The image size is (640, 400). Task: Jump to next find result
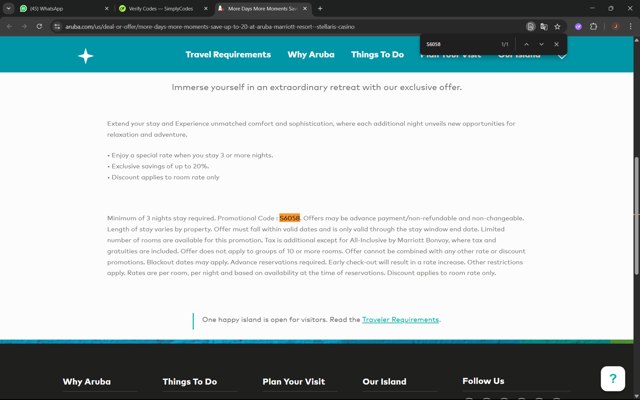(541, 44)
